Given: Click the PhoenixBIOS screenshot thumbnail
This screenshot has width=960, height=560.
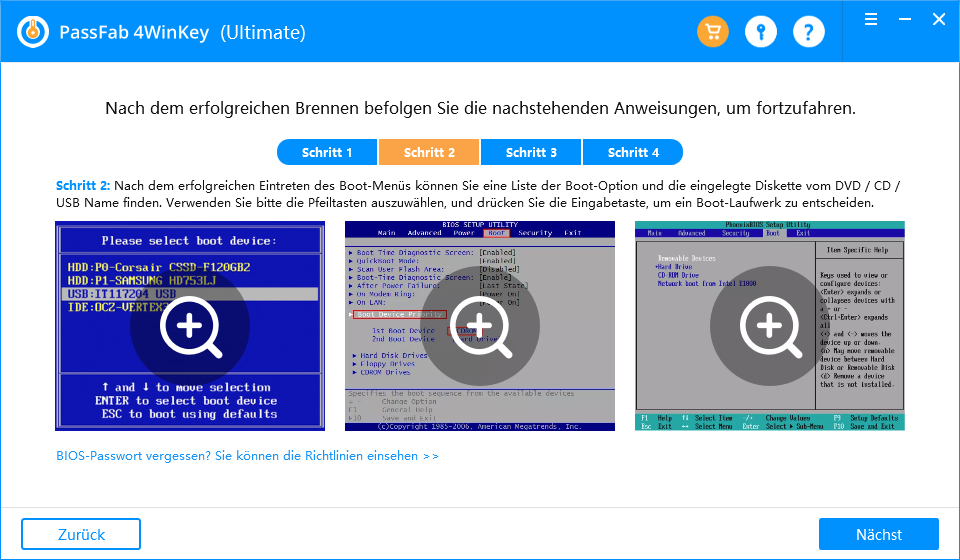Looking at the screenshot, I should (x=770, y=326).
